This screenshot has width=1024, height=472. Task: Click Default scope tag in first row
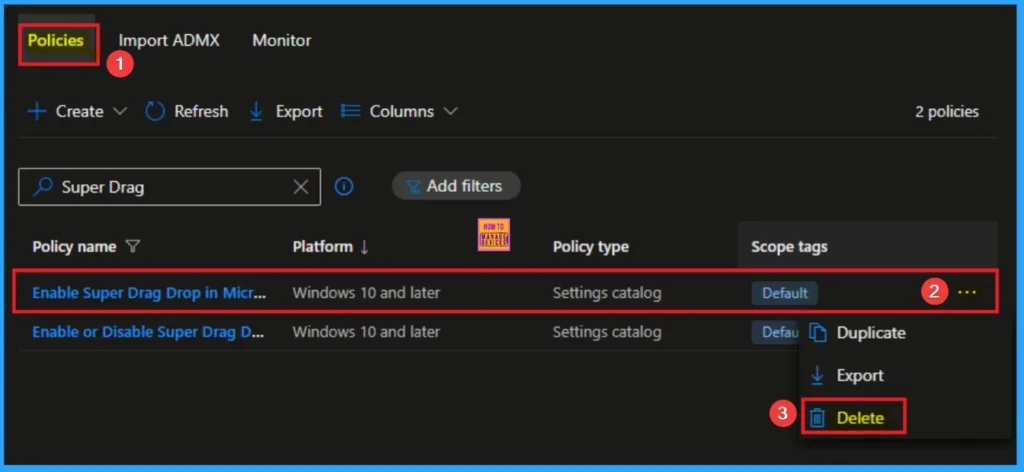(x=784, y=293)
